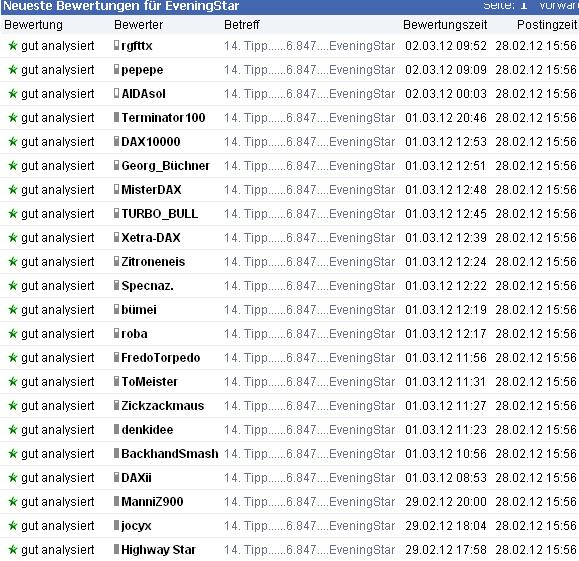579x561 pixels.
Task: Click the status icon beside roba
Action: pos(116,333)
